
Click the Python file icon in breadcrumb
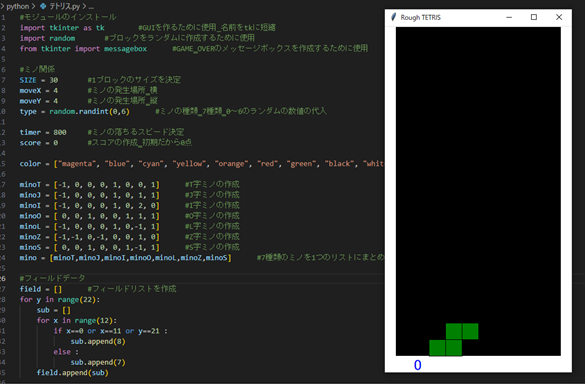pos(43,6)
